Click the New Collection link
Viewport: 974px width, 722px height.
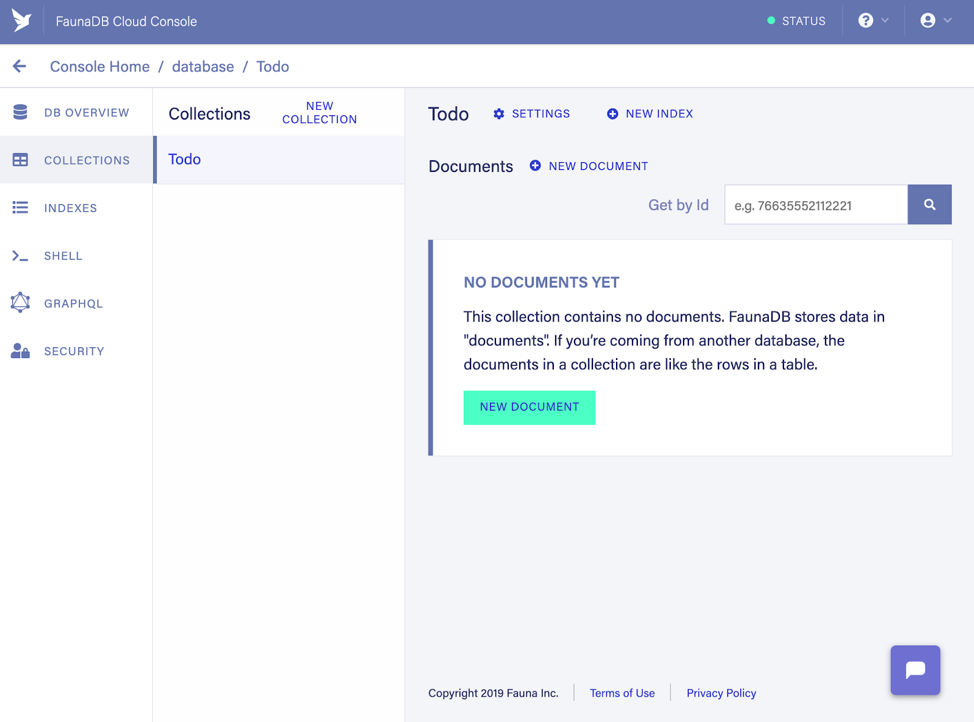pos(319,112)
